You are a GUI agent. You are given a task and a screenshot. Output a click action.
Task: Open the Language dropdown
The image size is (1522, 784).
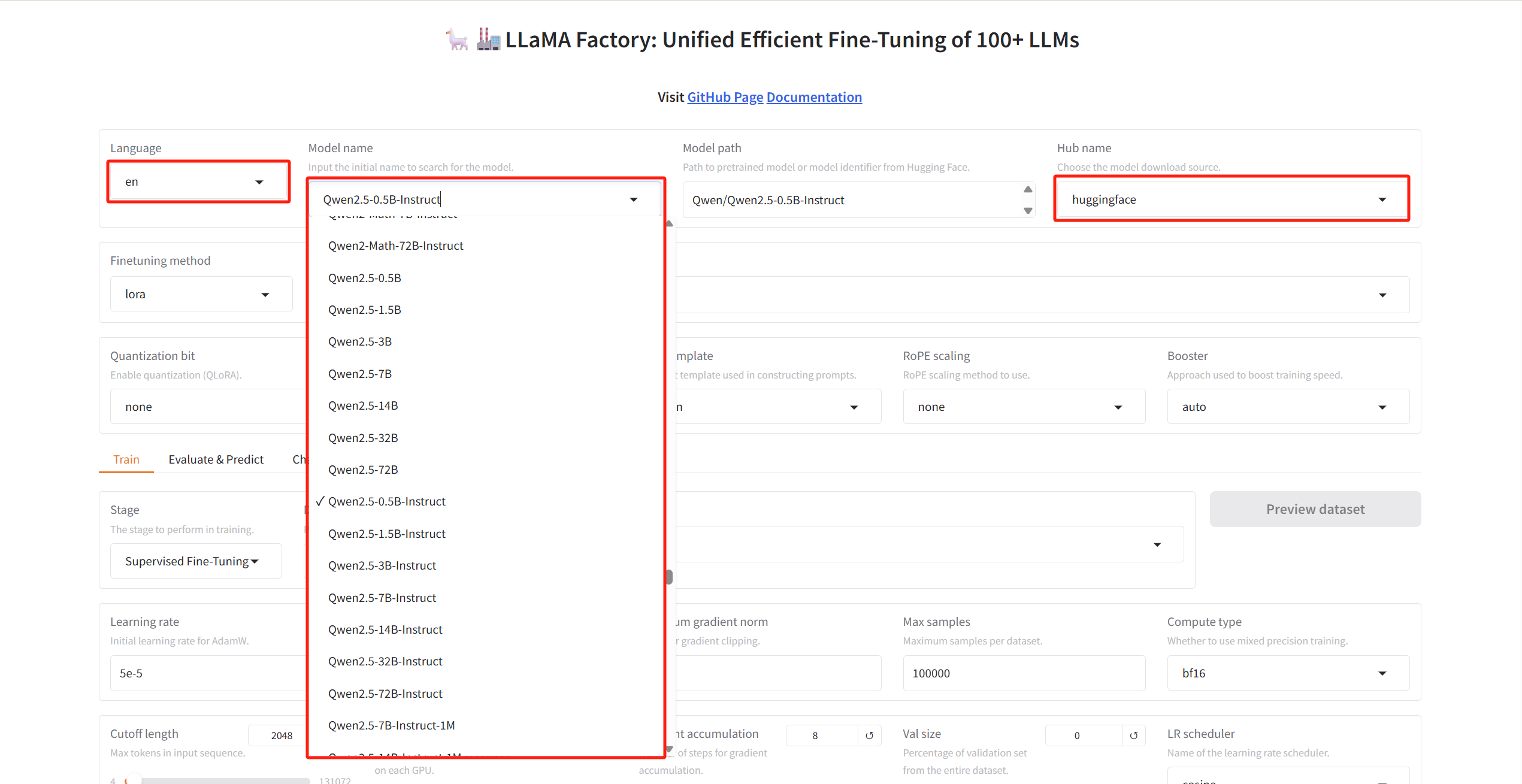(198, 181)
